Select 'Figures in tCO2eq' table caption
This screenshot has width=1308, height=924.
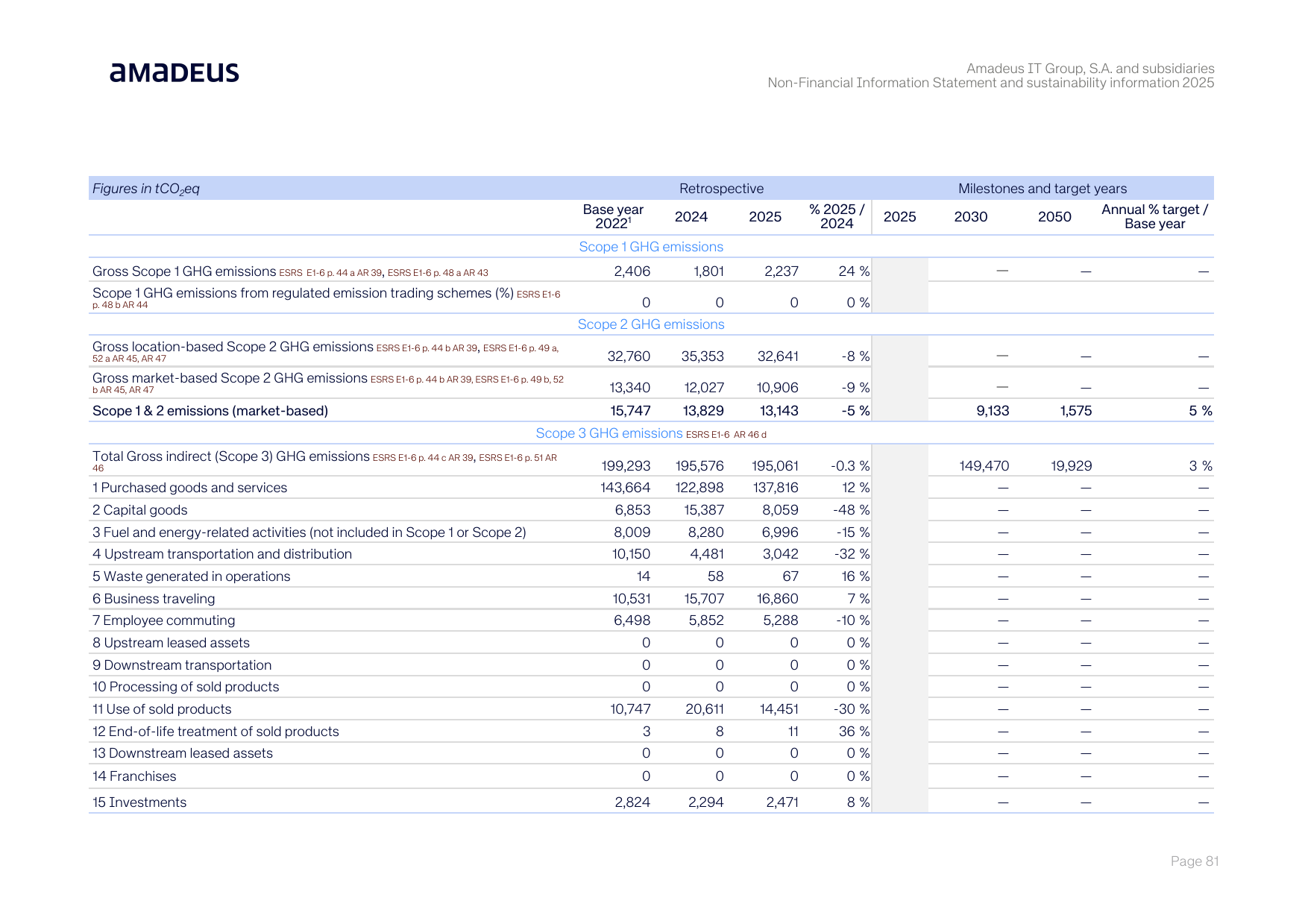point(146,189)
